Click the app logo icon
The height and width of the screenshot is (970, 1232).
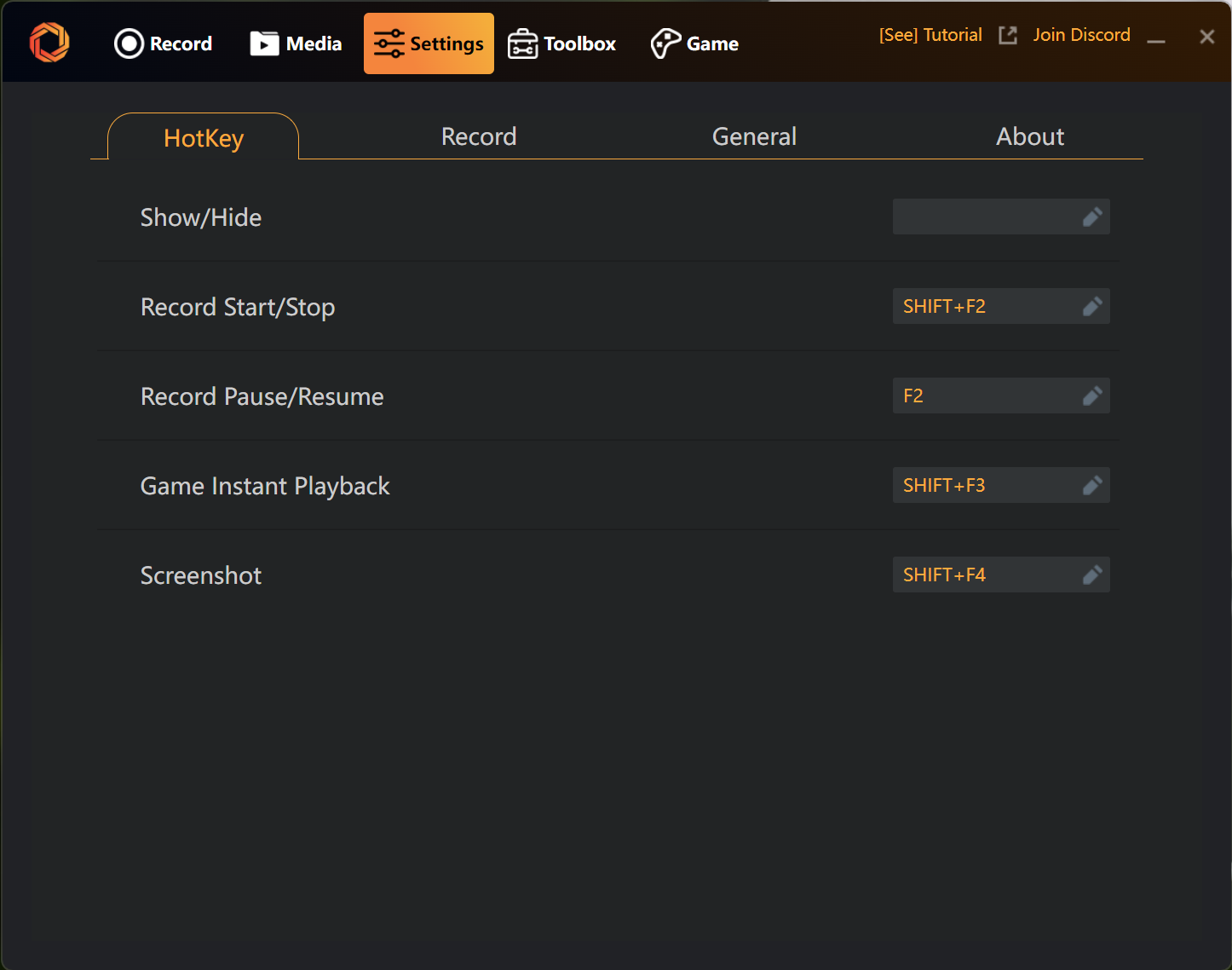pos(49,43)
